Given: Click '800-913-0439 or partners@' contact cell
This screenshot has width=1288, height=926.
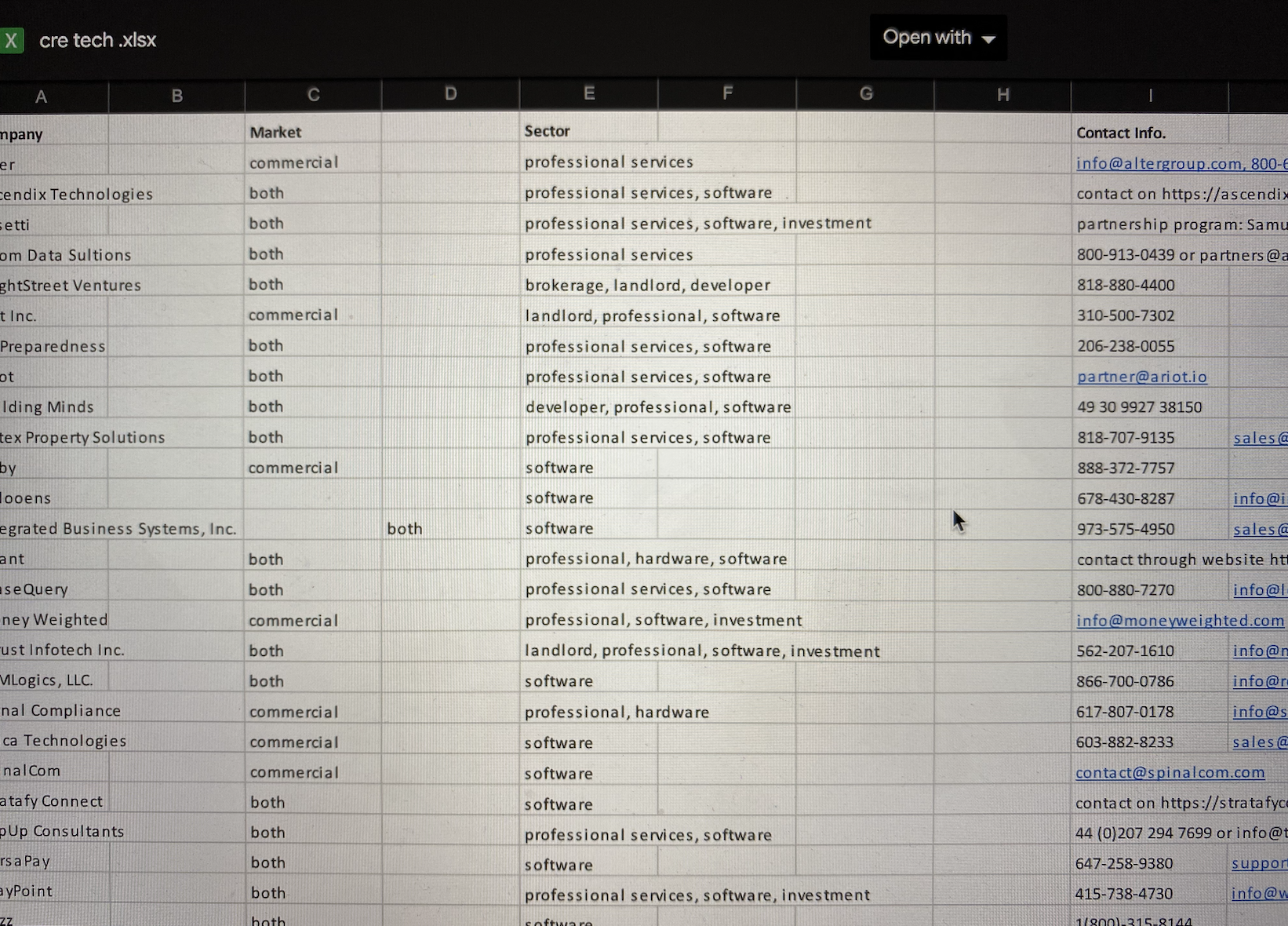Looking at the screenshot, I should [x=1182, y=255].
